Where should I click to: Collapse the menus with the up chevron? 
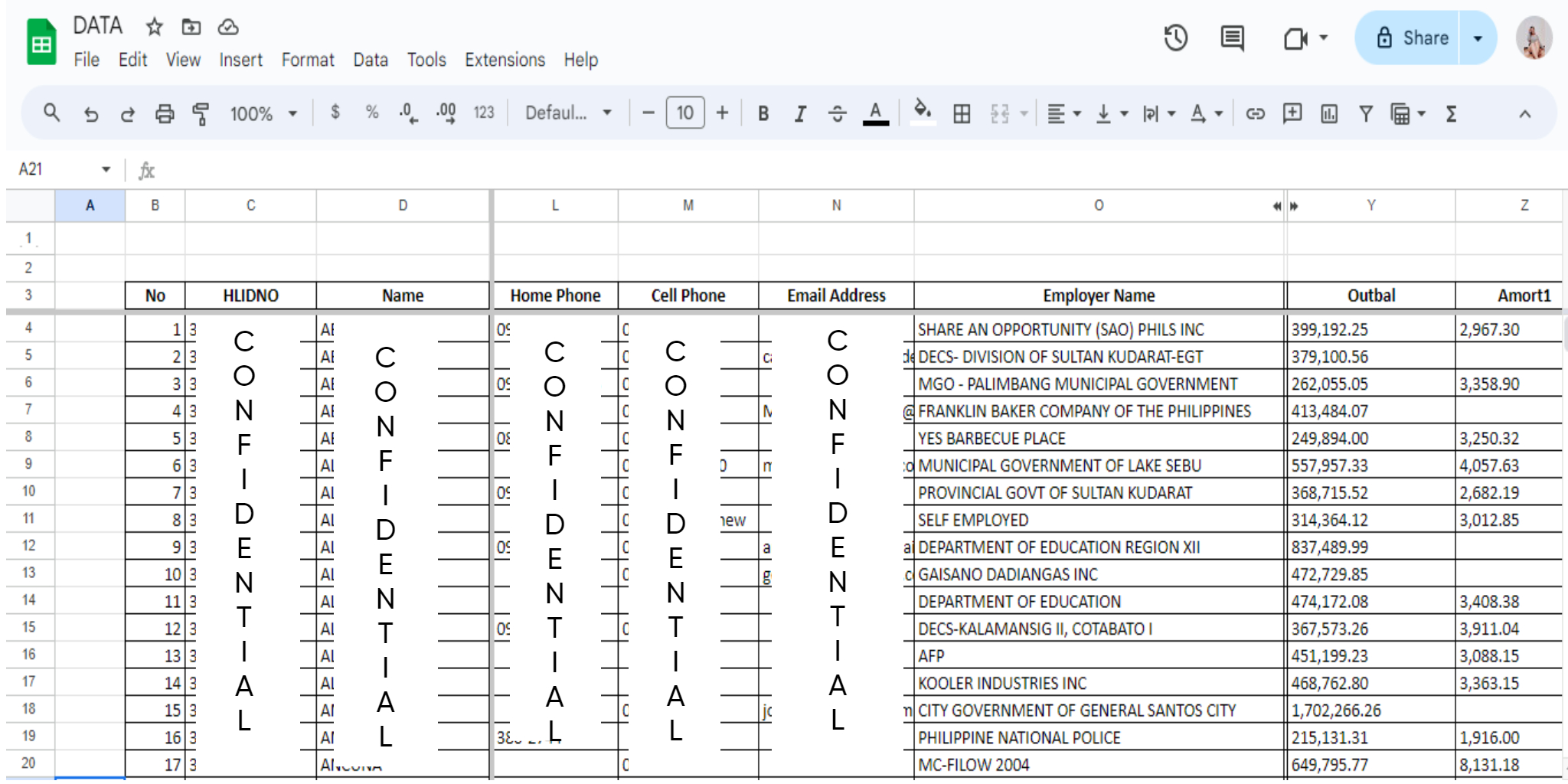(x=1525, y=114)
